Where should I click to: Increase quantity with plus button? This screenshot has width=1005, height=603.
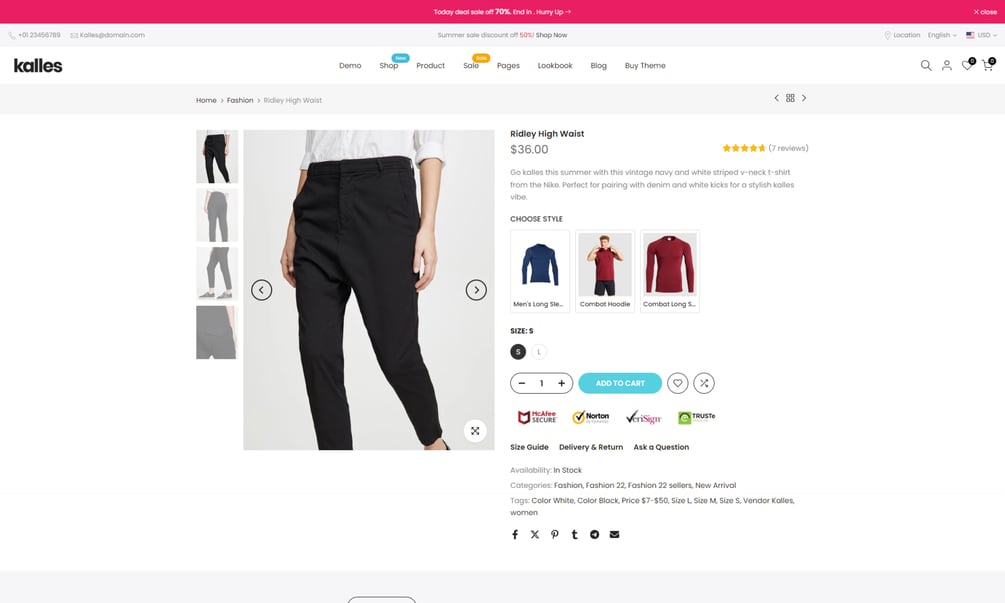coord(561,383)
